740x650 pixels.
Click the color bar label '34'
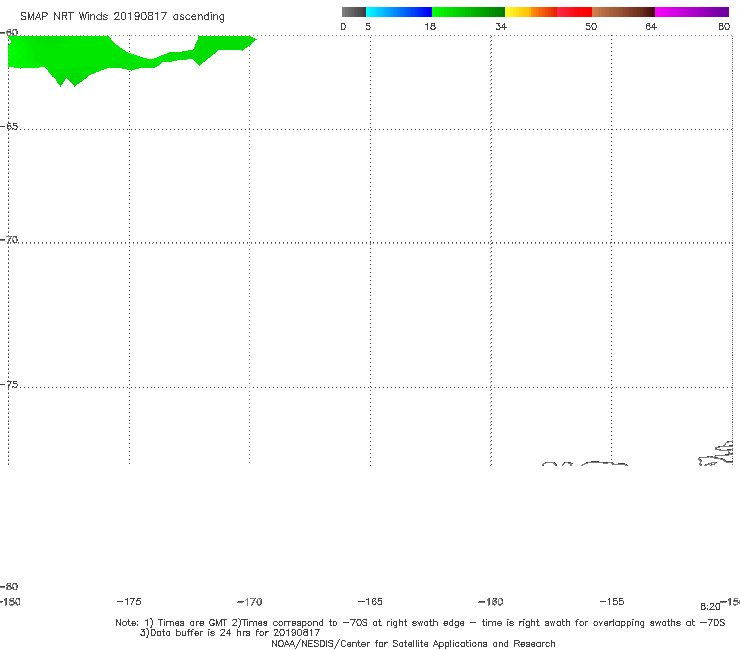click(501, 26)
